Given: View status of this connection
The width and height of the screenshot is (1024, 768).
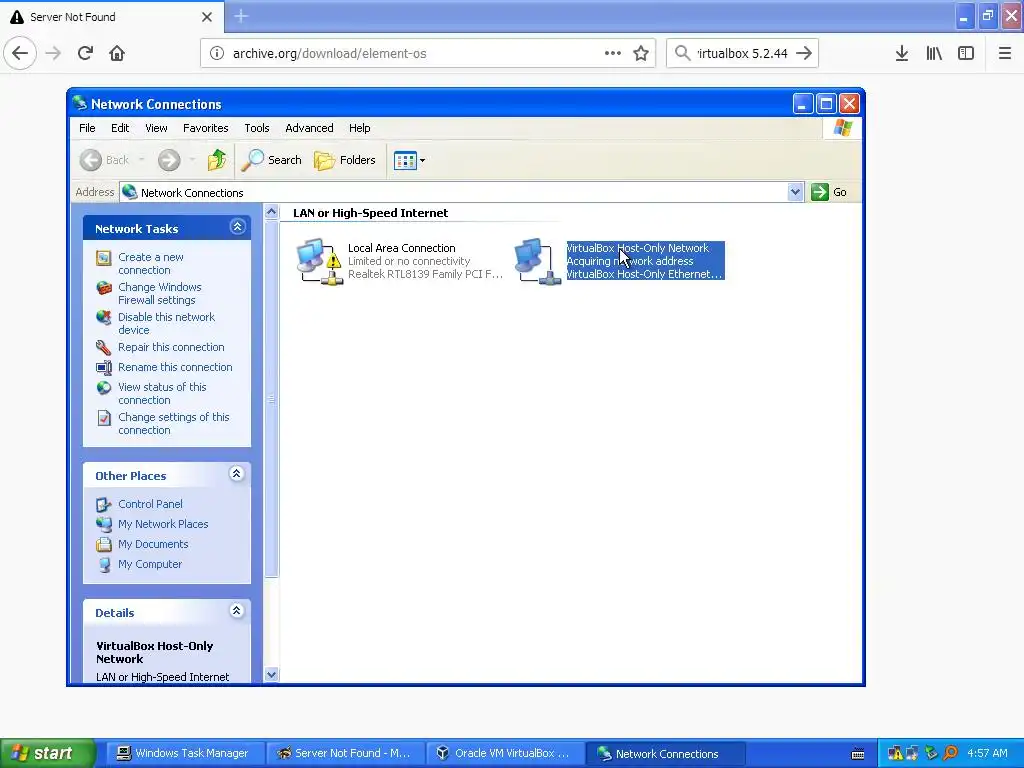Looking at the screenshot, I should (162, 394).
